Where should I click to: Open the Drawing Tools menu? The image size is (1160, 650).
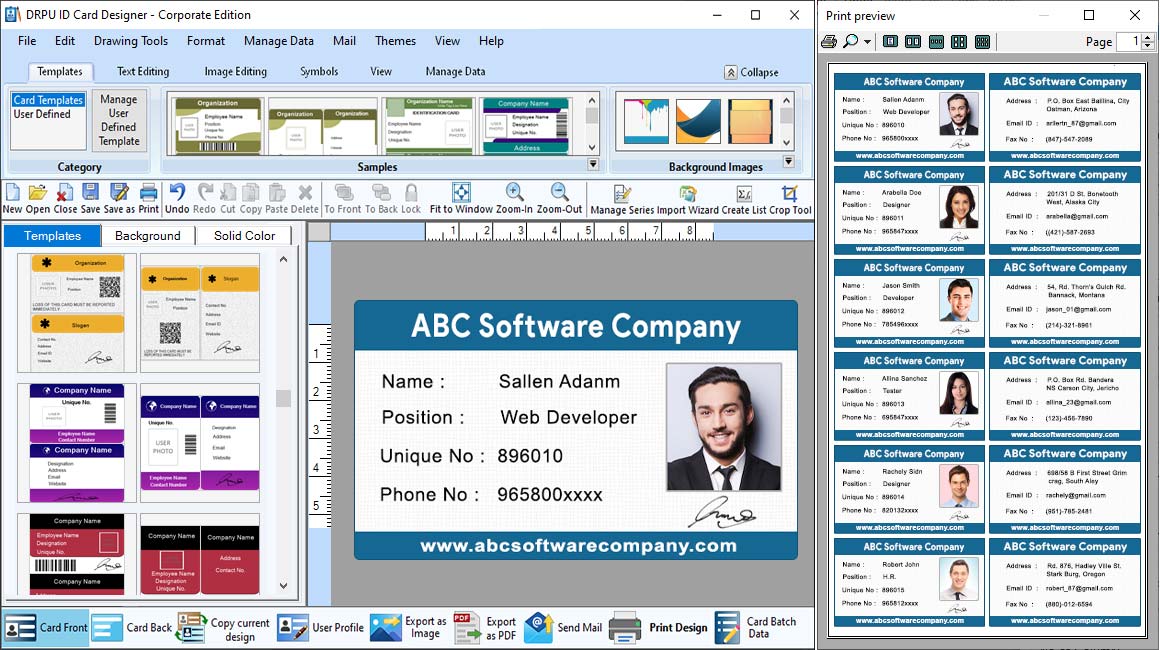click(131, 41)
